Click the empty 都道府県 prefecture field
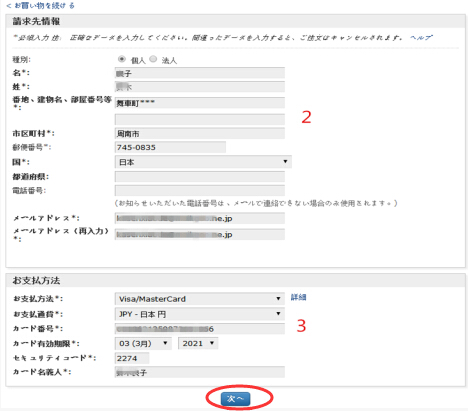The height and width of the screenshot is (411, 468). click(x=200, y=177)
